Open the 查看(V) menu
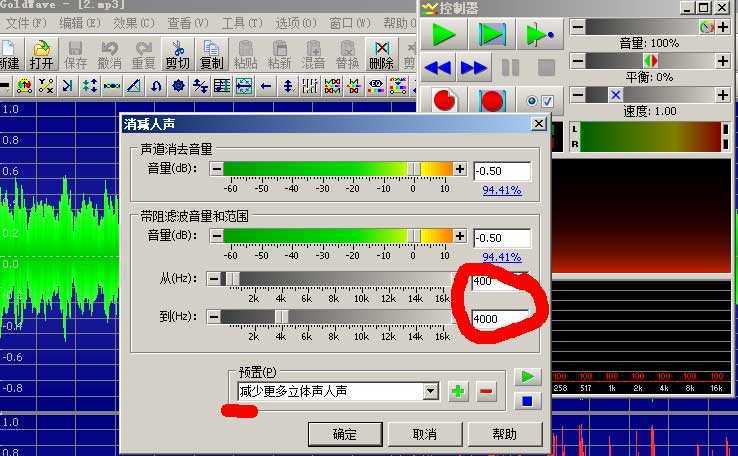Screen dimensions: 738x456 pos(188,23)
